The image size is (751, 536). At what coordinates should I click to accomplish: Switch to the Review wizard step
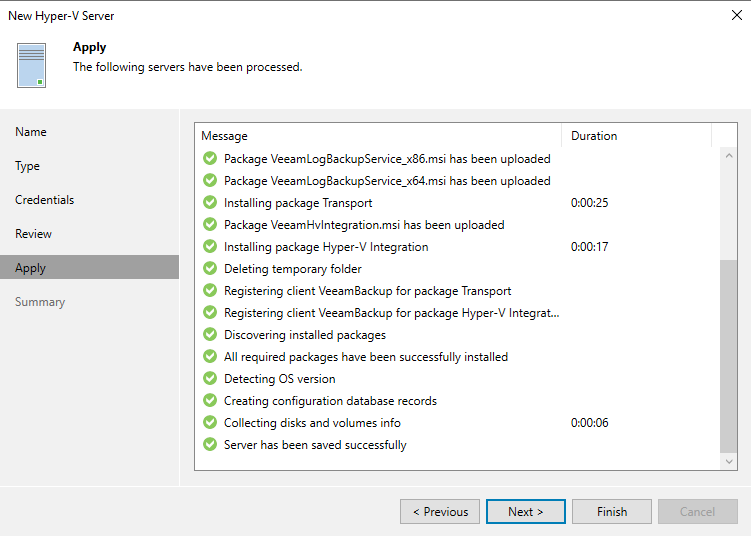tap(33, 234)
